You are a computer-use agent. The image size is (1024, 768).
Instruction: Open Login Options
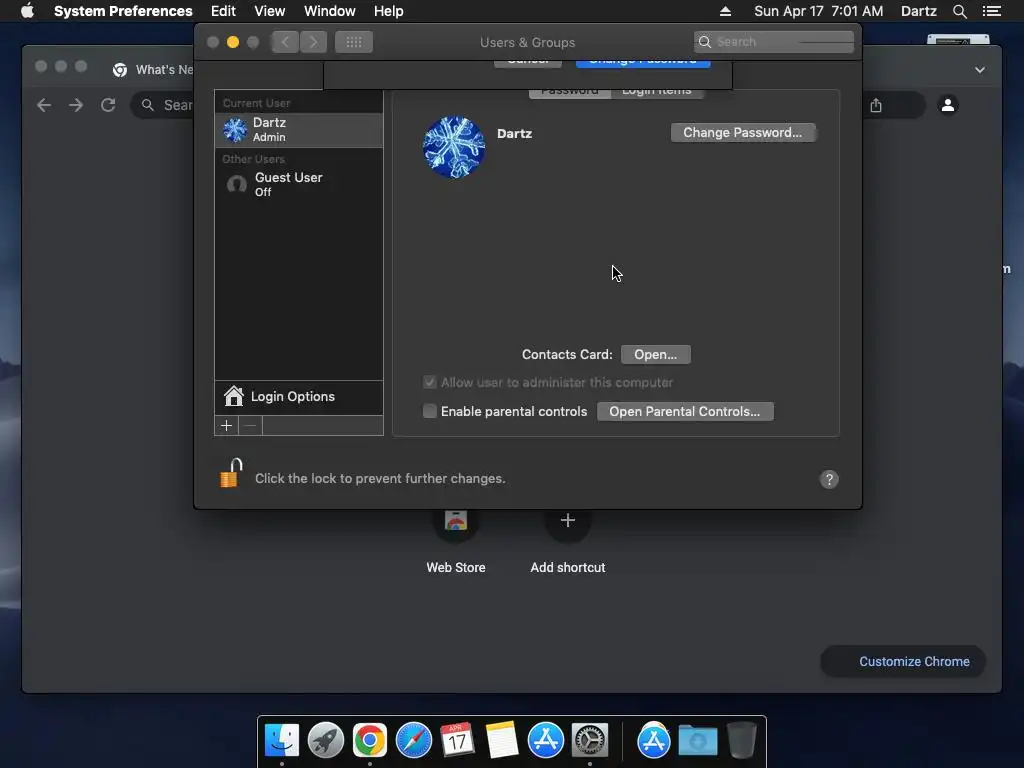click(299, 396)
